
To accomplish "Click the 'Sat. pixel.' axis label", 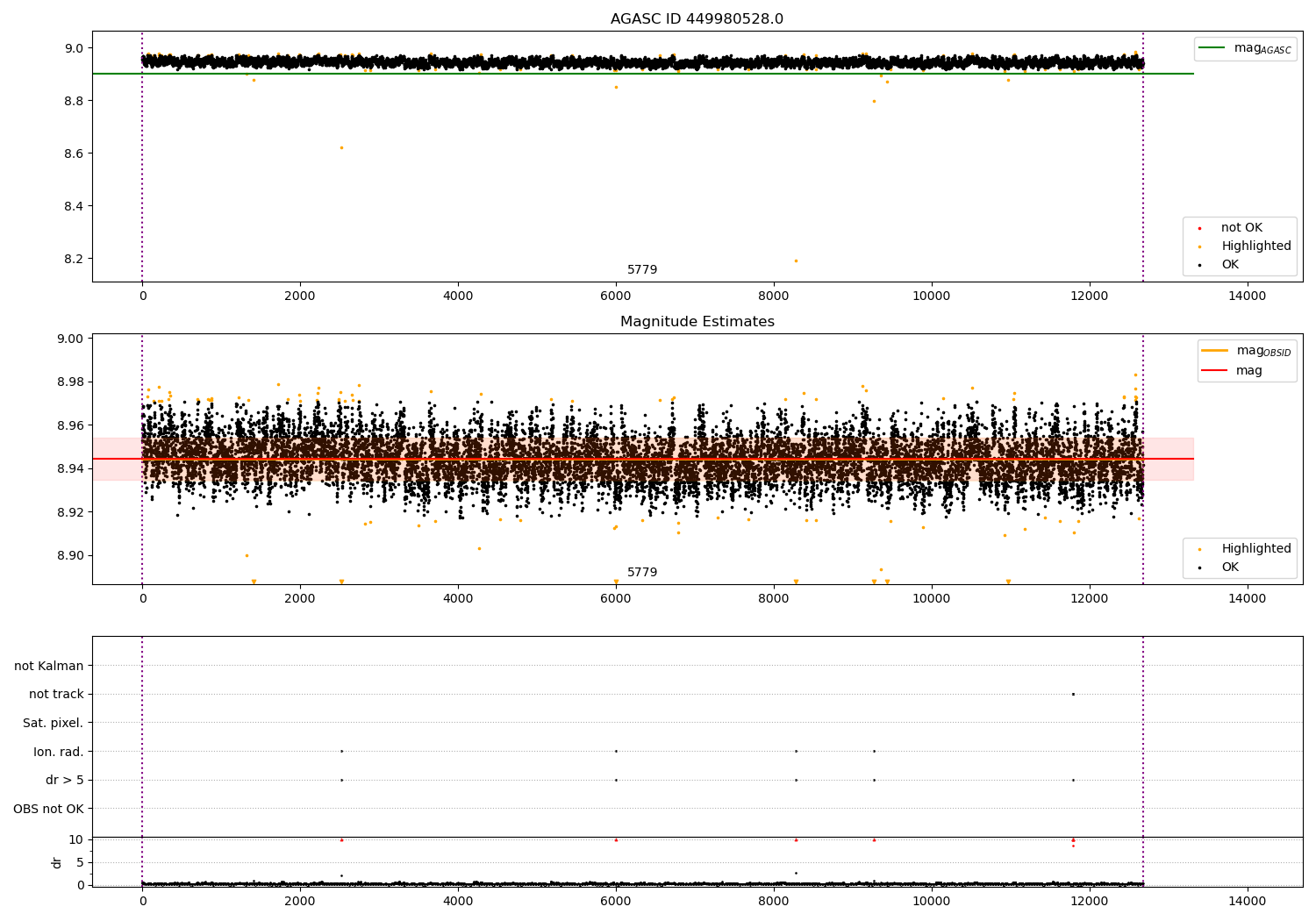I will 54,723.
